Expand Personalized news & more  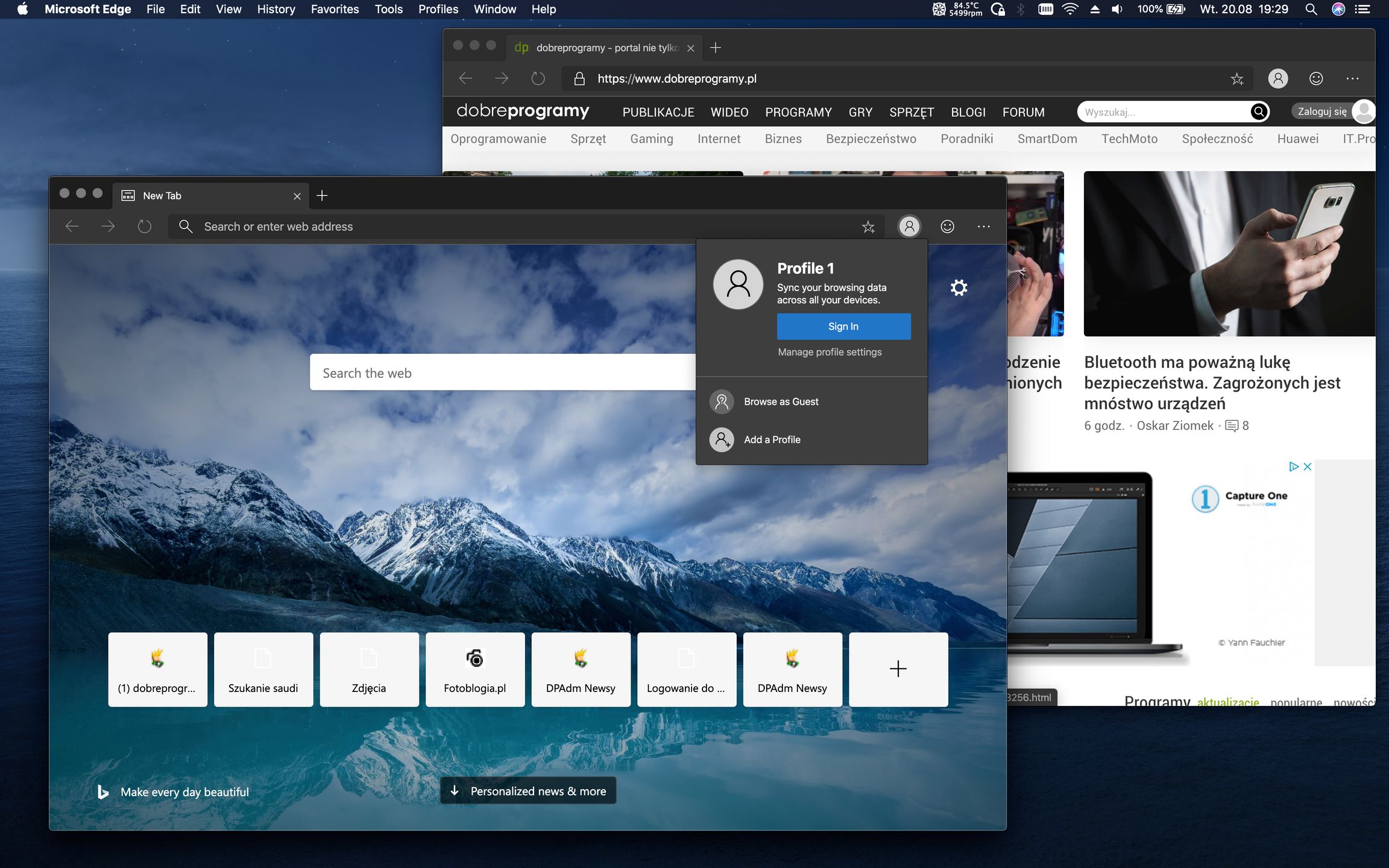528,791
